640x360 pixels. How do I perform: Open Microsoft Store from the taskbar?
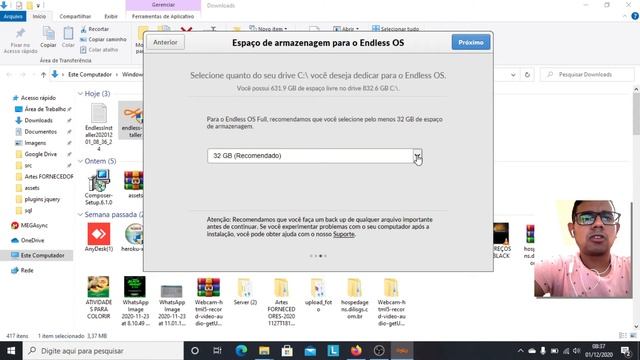point(287,351)
